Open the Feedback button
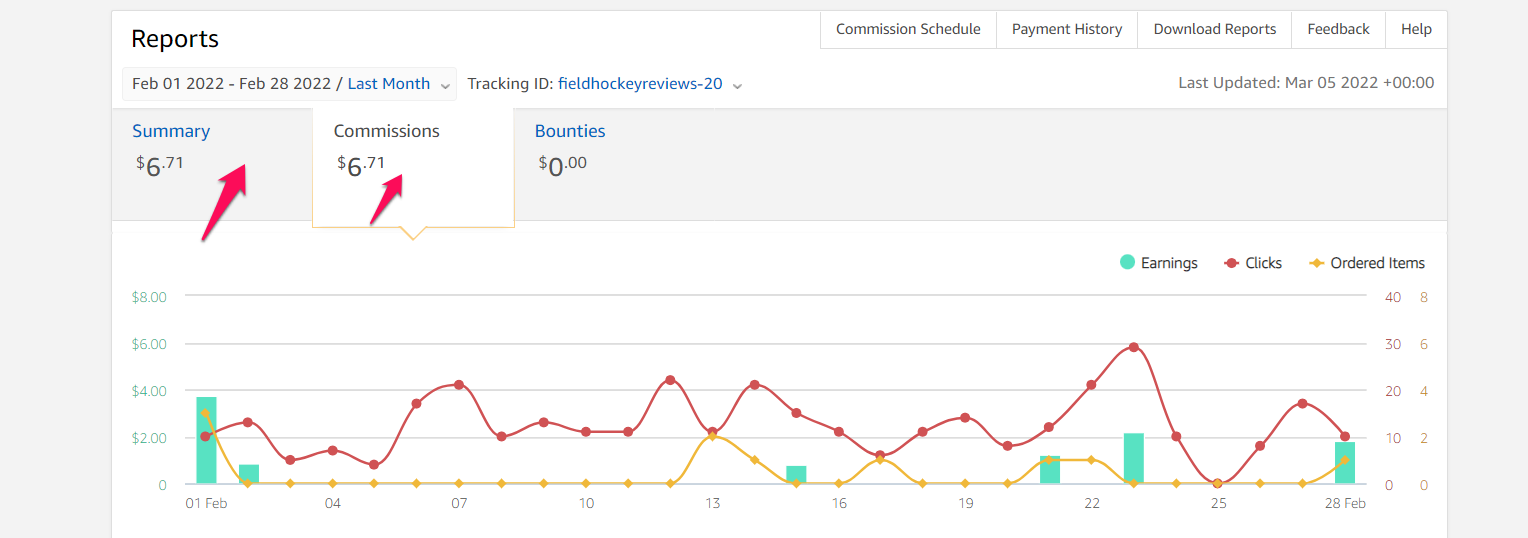 coord(1338,29)
